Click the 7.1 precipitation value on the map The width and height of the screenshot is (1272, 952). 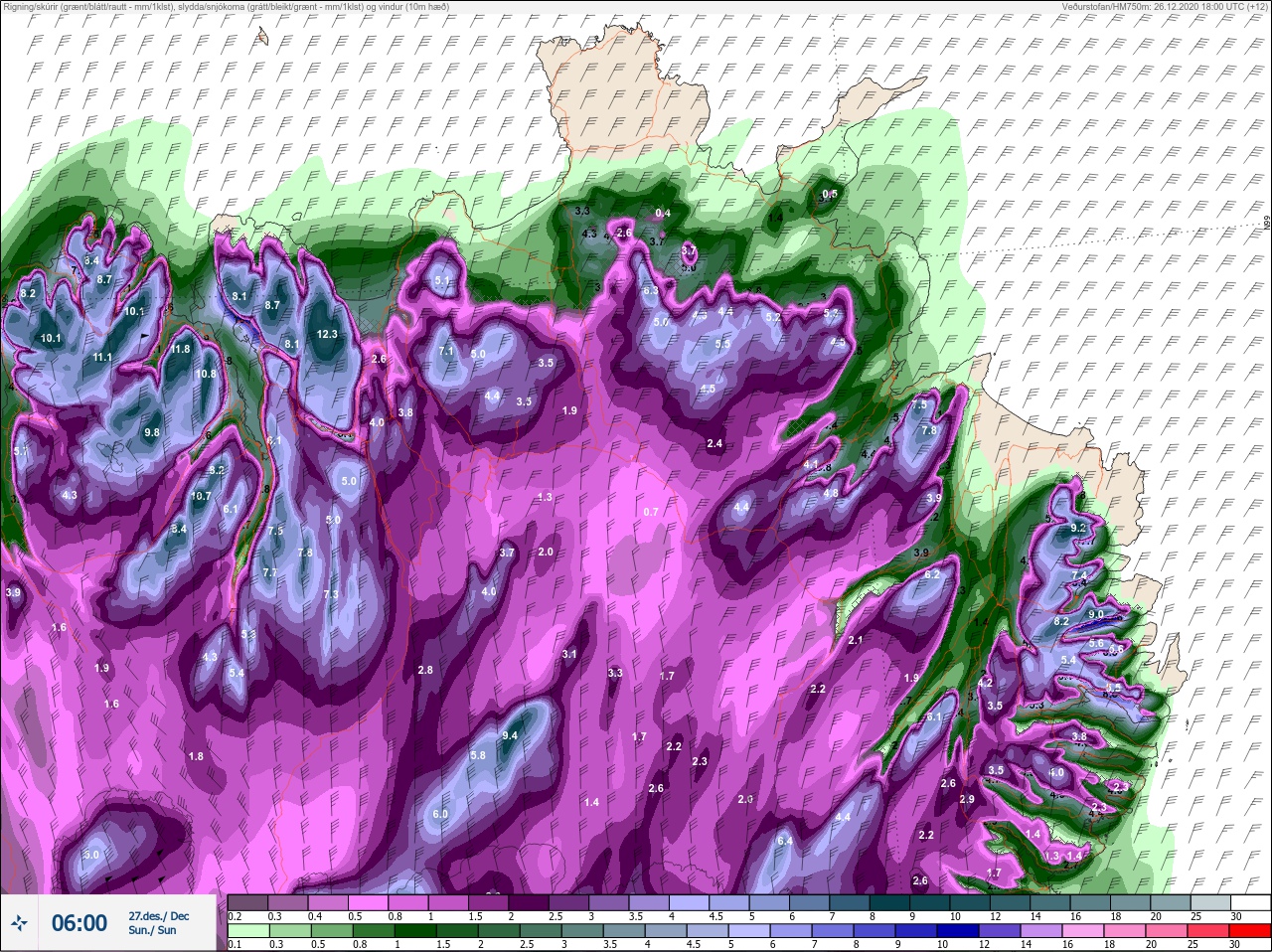[446, 351]
